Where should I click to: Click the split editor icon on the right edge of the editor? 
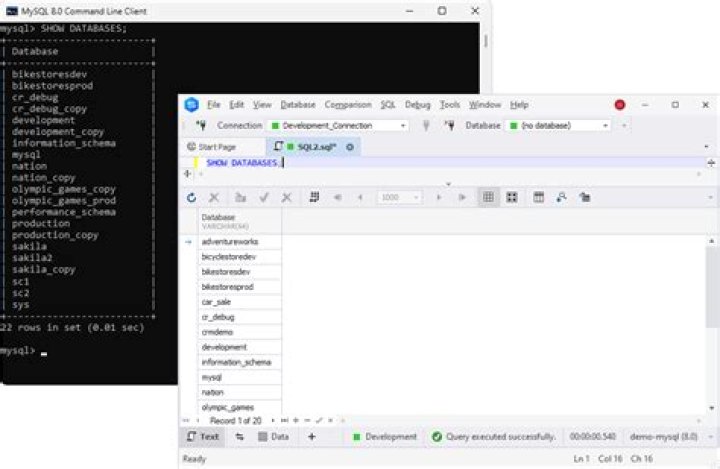[711, 163]
